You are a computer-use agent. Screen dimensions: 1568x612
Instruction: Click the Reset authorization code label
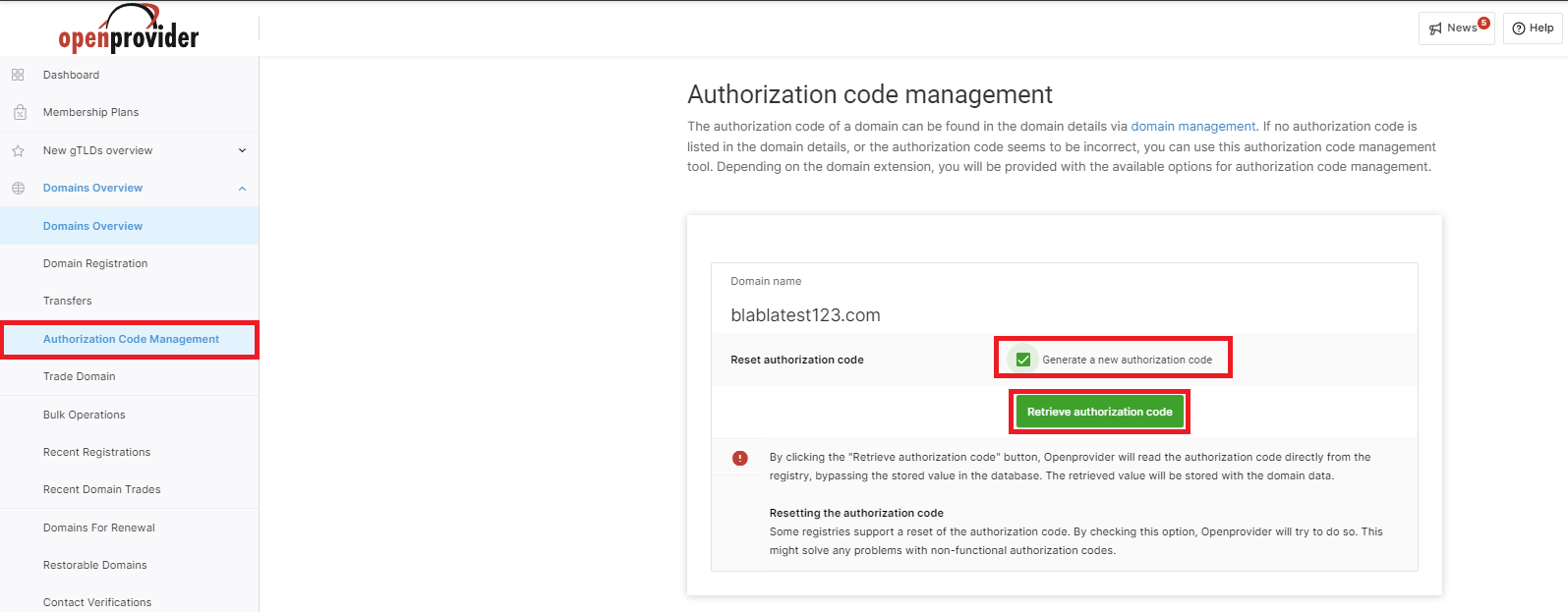796,361
